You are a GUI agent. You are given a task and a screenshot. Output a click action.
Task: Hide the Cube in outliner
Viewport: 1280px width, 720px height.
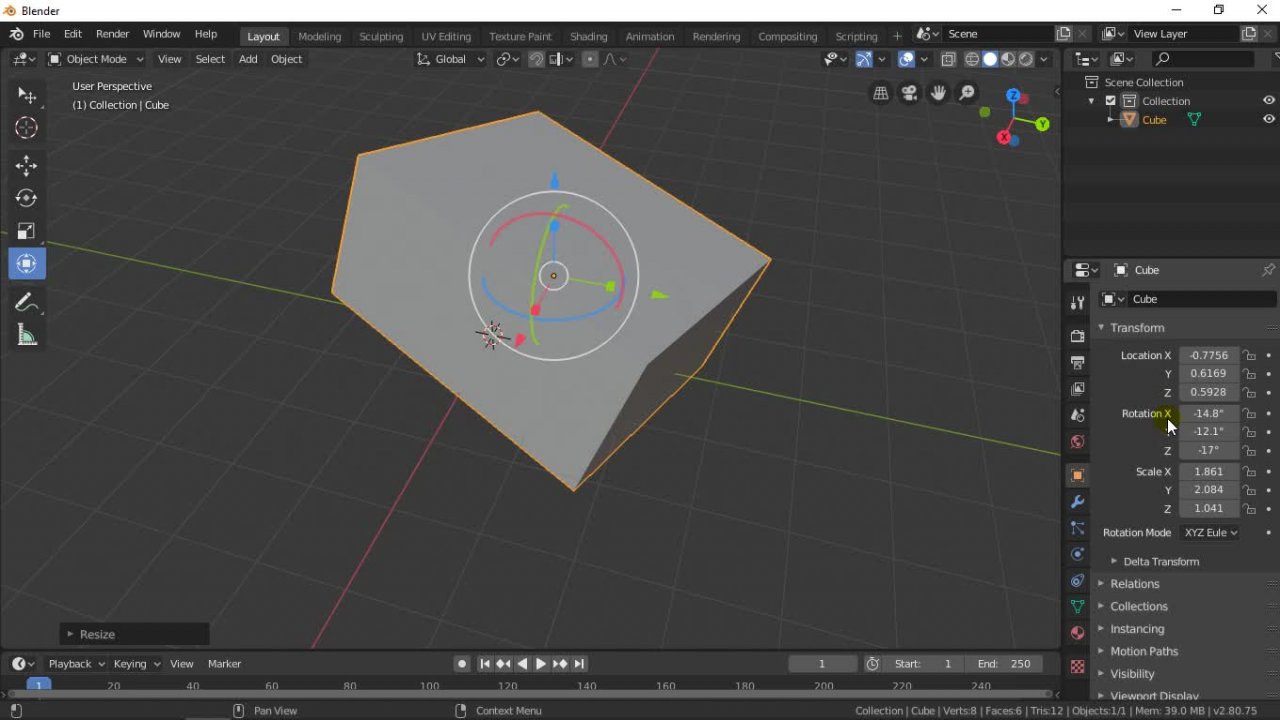coord(1269,119)
